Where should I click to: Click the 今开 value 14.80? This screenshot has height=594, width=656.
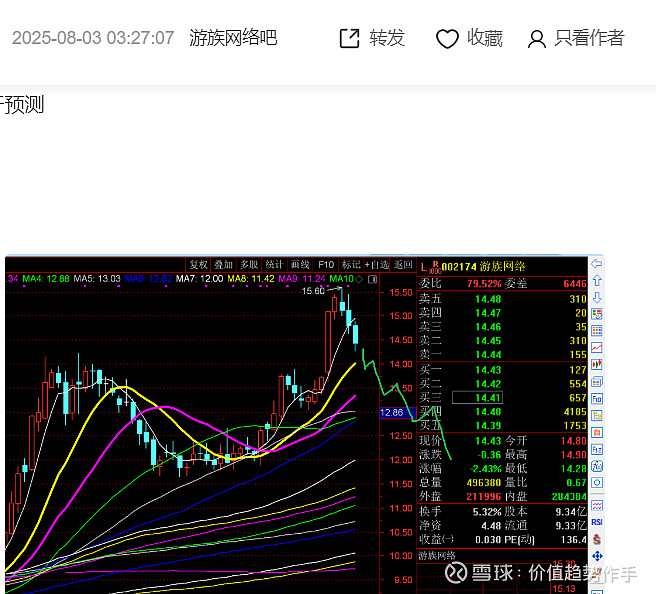pos(574,440)
